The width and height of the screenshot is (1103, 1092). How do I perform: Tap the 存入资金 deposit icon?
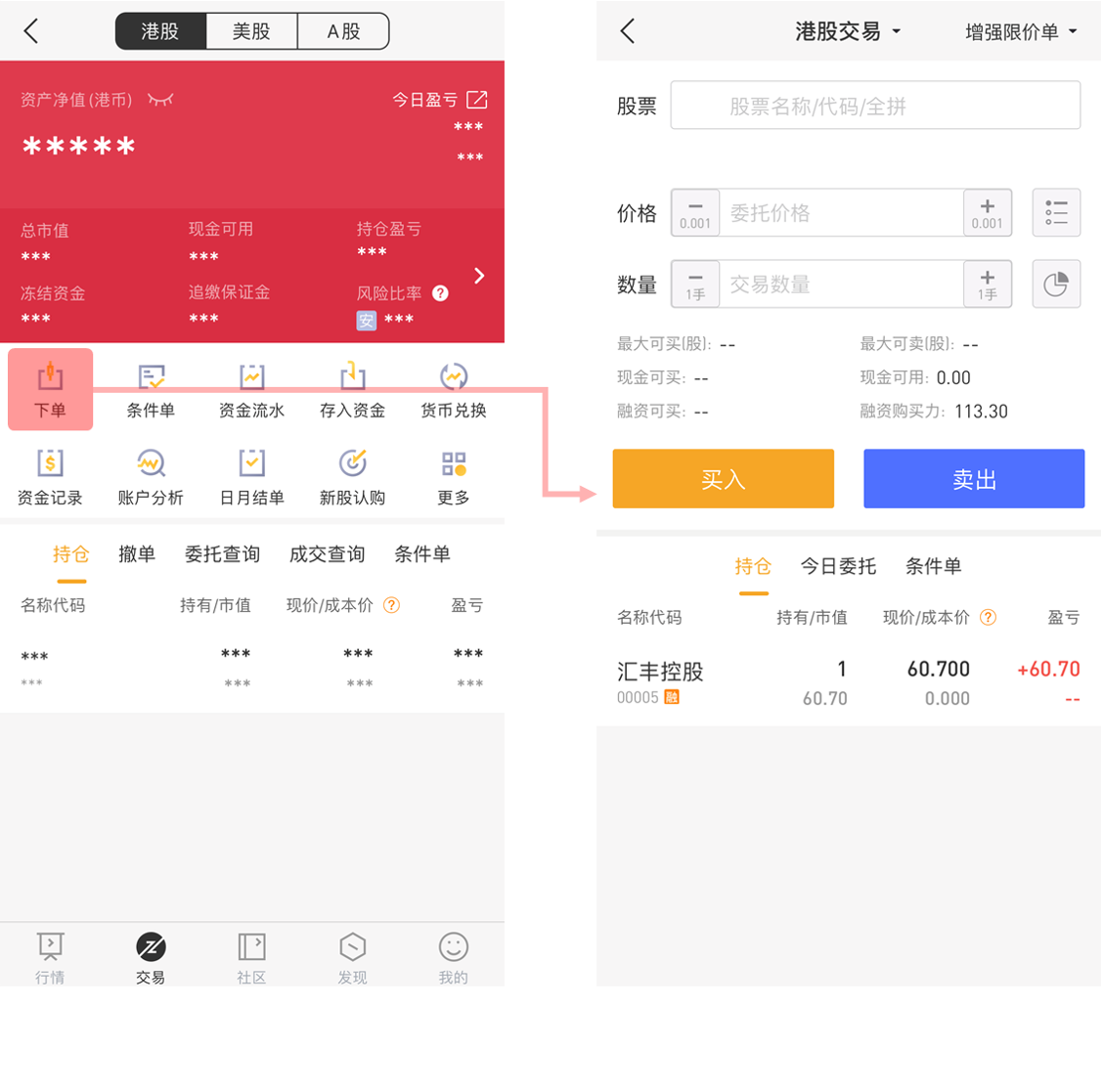click(352, 389)
